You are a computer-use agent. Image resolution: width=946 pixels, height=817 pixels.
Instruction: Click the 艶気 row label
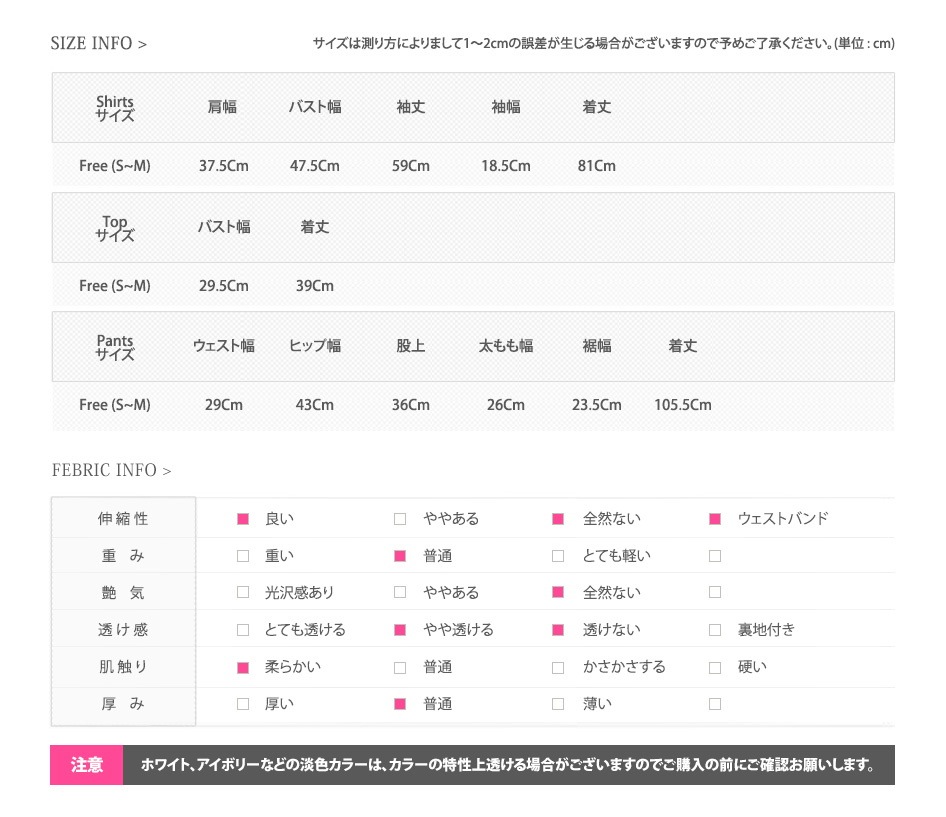click(123, 593)
